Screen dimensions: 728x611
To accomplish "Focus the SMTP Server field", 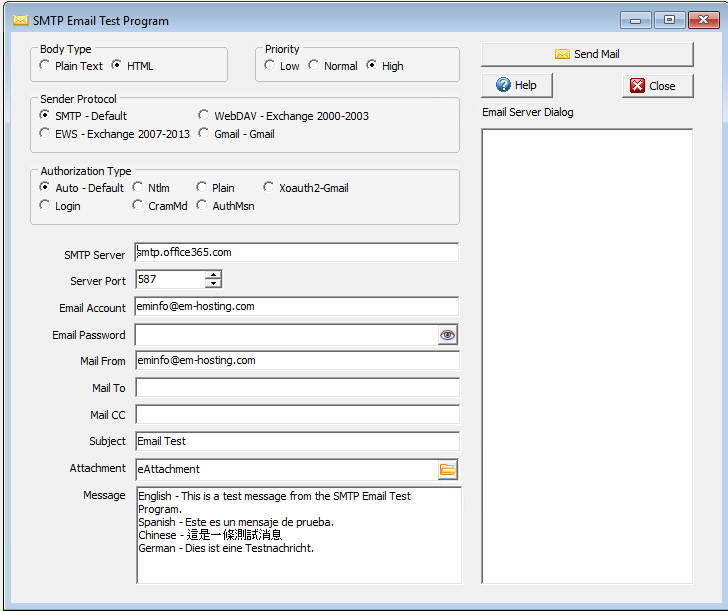I will (x=297, y=253).
